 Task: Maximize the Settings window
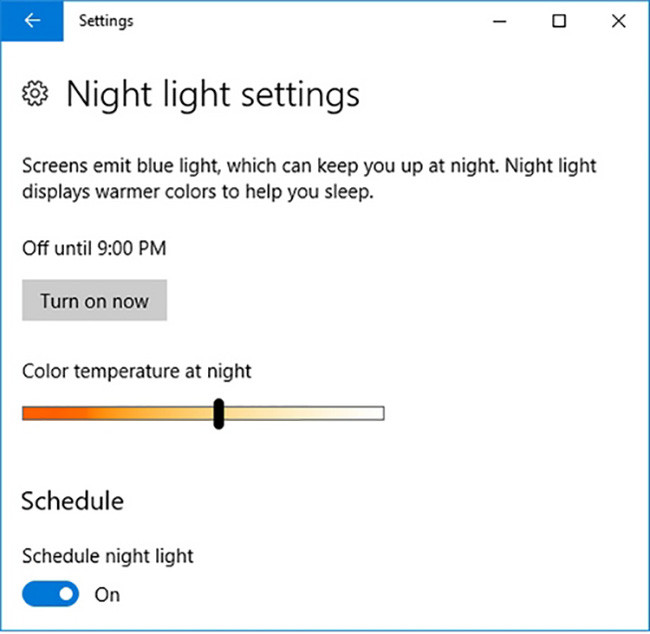coord(560,21)
